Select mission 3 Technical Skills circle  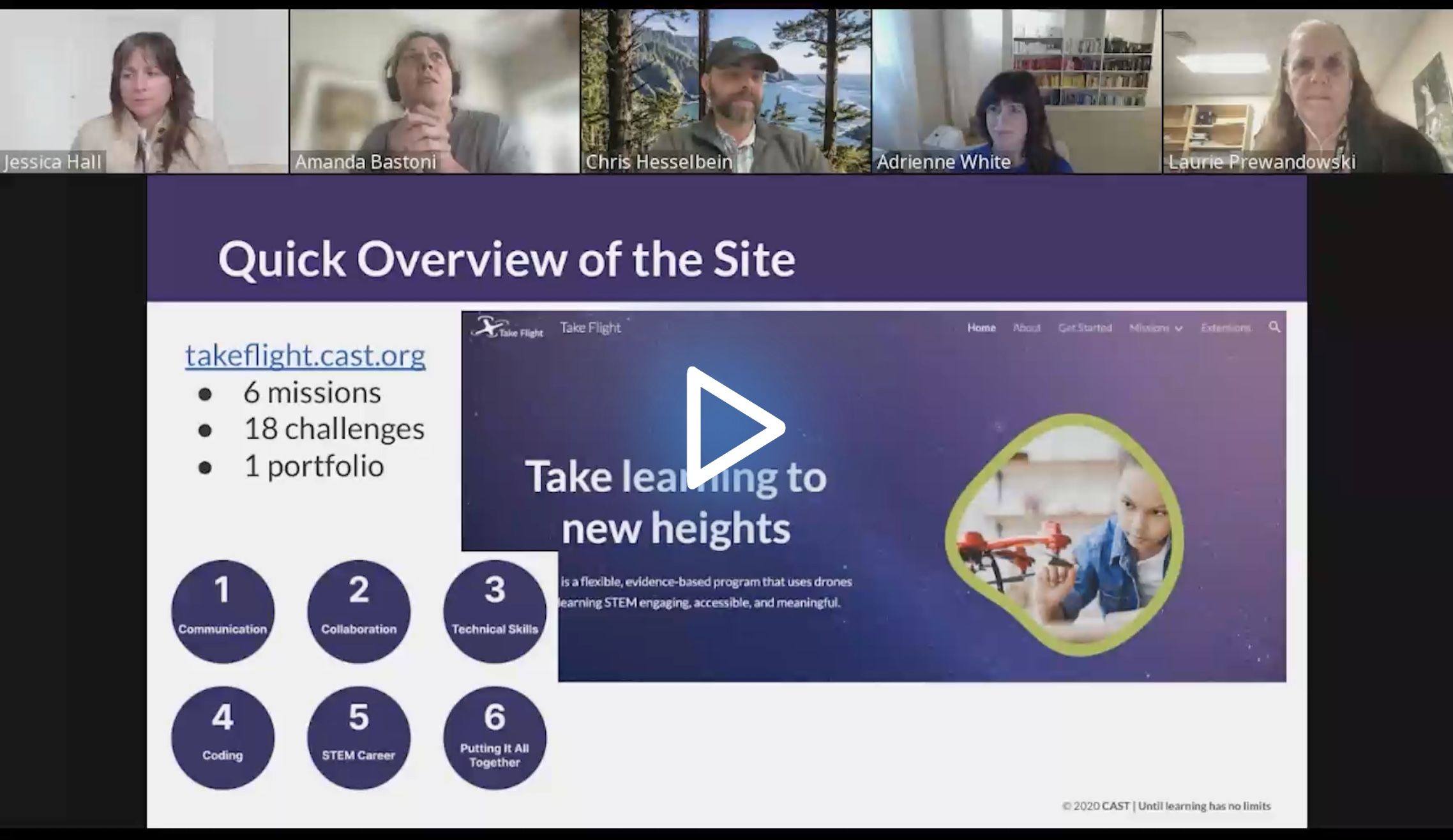pyautogui.click(x=495, y=611)
